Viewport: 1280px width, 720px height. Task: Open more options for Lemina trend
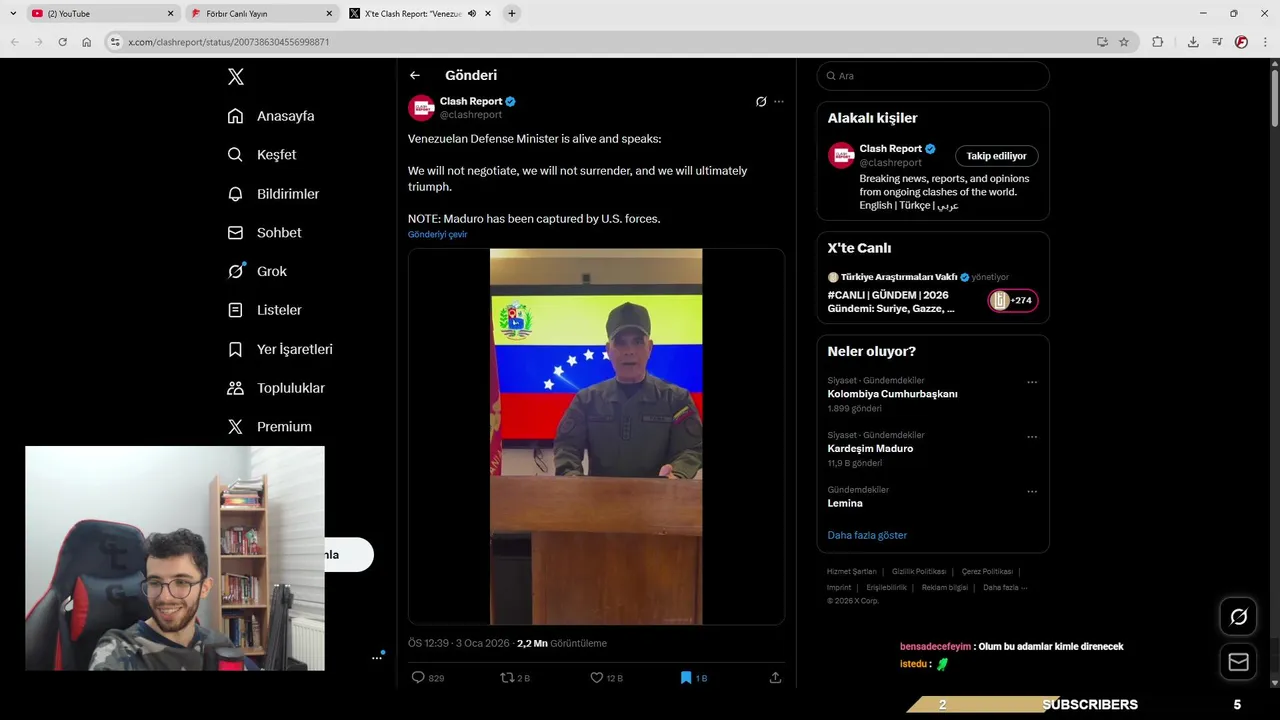pyautogui.click(x=1032, y=492)
